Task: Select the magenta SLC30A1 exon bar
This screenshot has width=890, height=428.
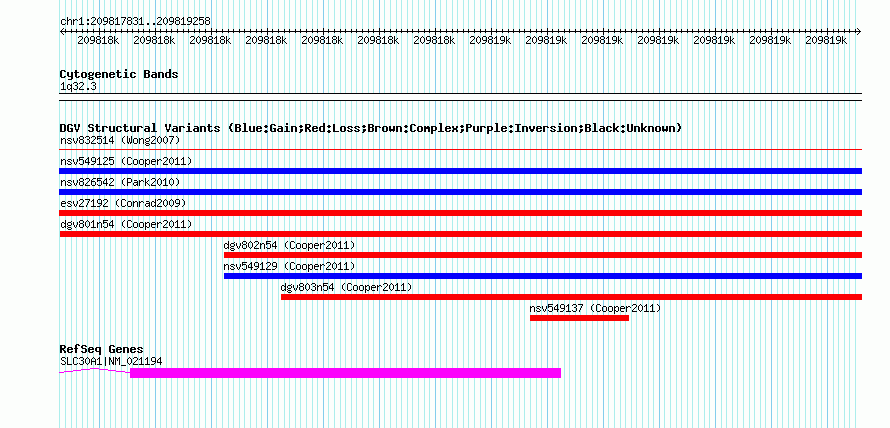Action: point(345,373)
